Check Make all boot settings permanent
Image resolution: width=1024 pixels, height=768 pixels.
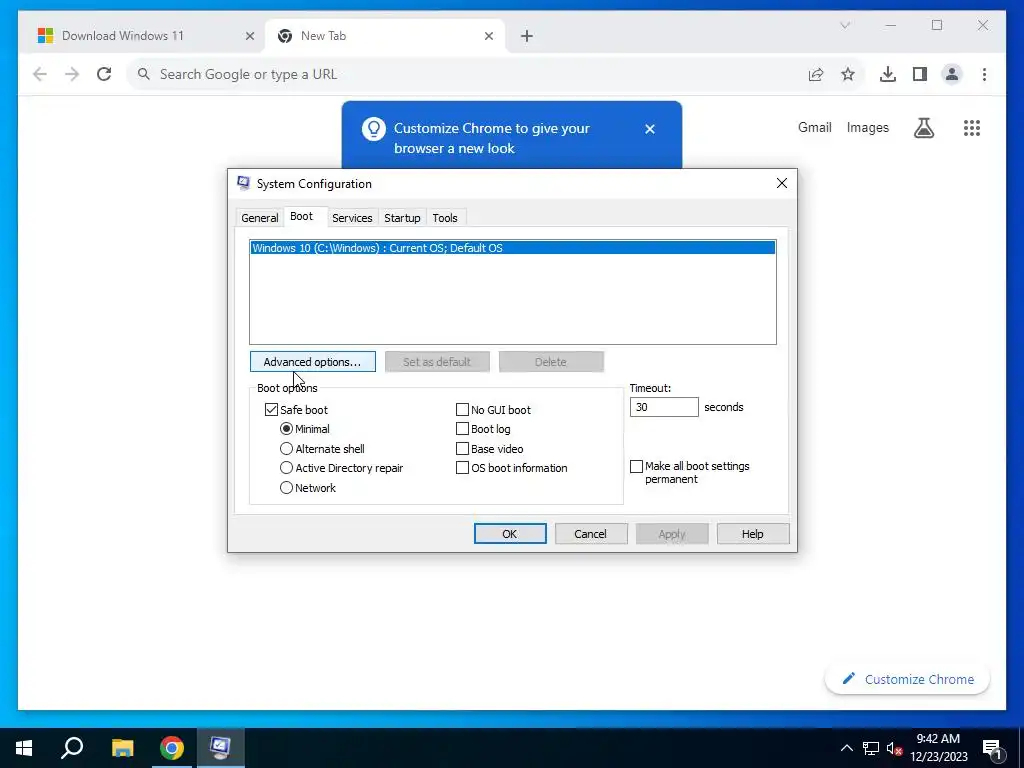click(636, 466)
